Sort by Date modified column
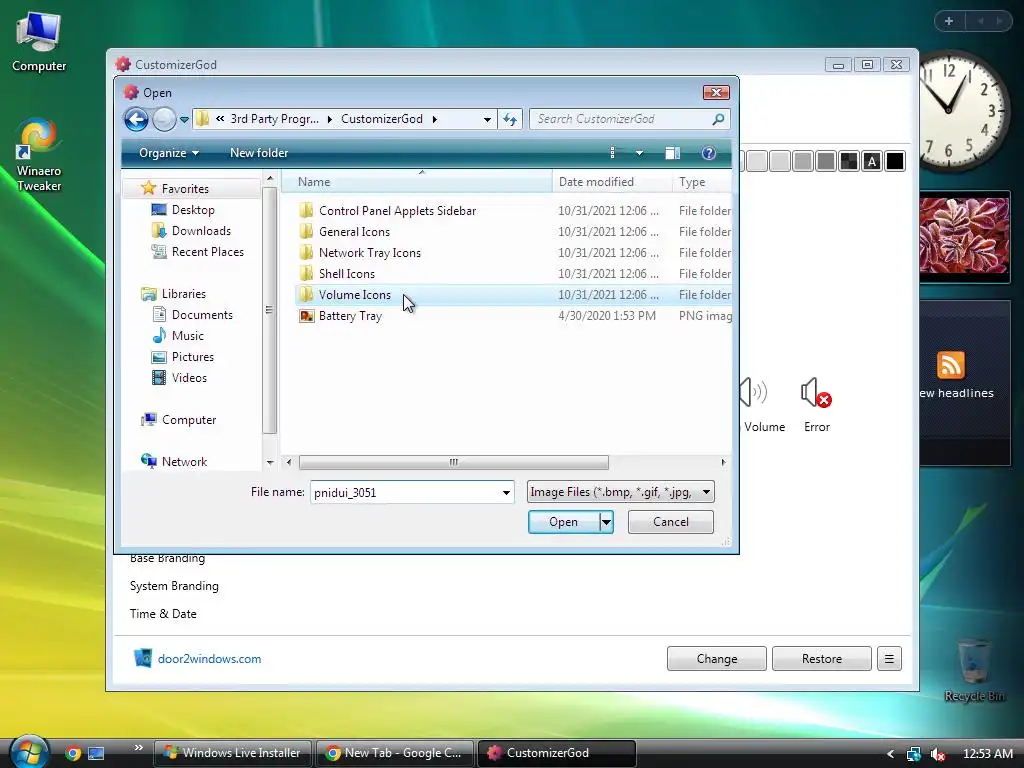 click(x=612, y=182)
